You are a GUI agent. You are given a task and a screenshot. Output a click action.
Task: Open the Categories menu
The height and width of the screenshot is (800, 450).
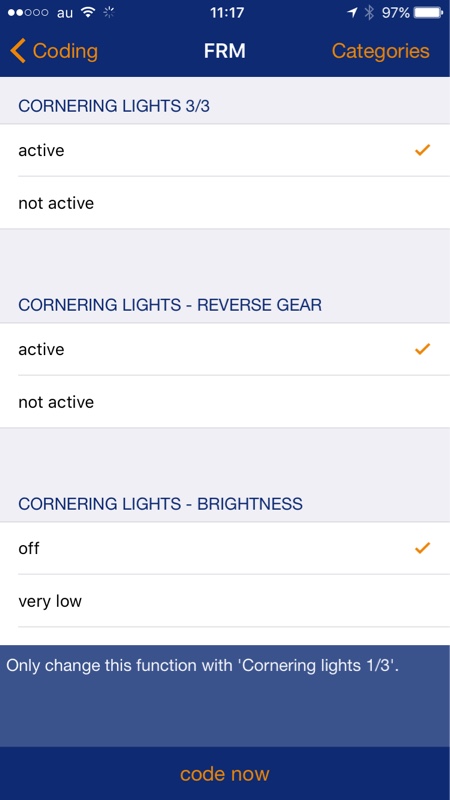click(381, 51)
